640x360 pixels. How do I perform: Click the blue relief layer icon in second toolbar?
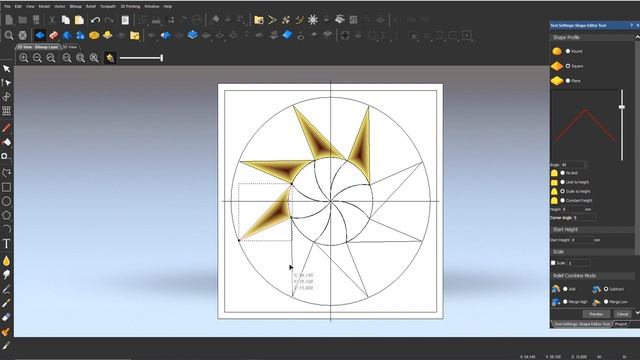point(40,36)
